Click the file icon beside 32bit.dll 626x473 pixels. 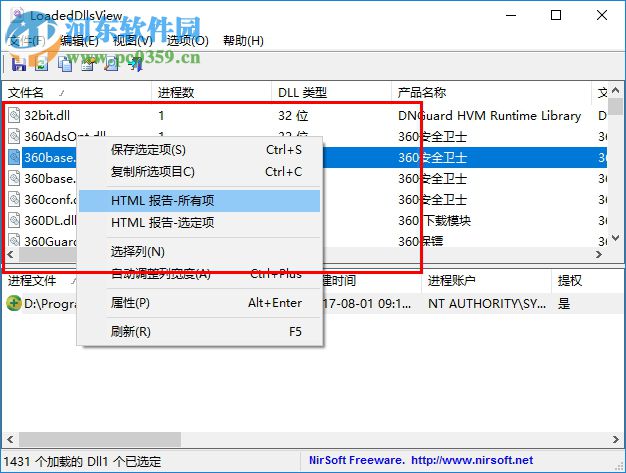point(14,115)
